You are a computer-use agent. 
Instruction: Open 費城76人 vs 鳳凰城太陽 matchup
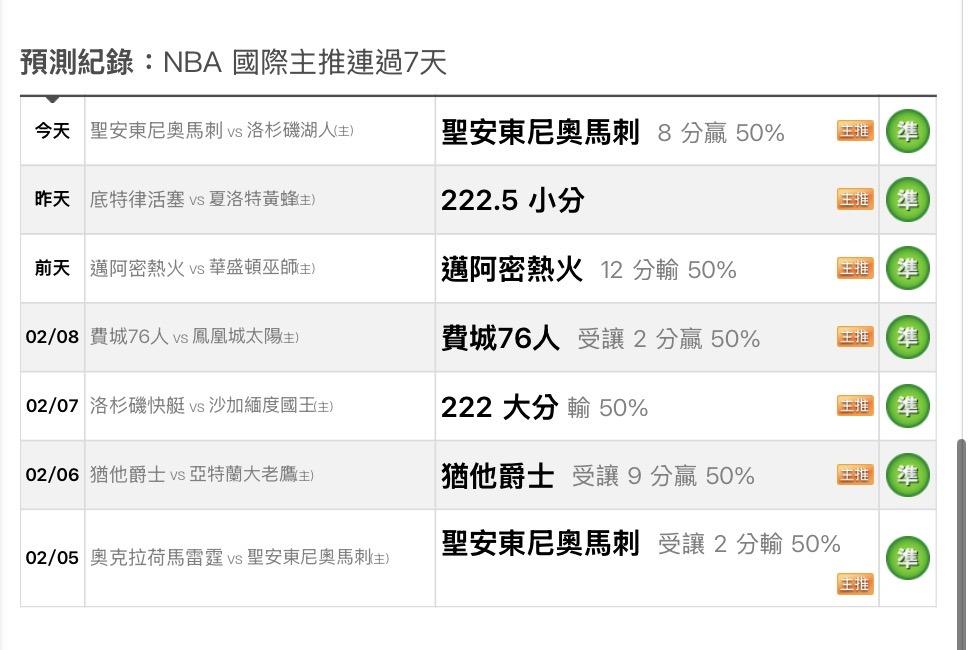point(194,337)
